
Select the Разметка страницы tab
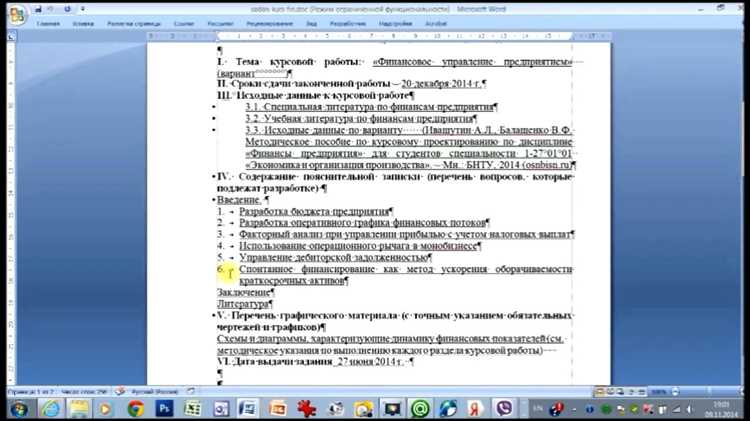(134, 23)
